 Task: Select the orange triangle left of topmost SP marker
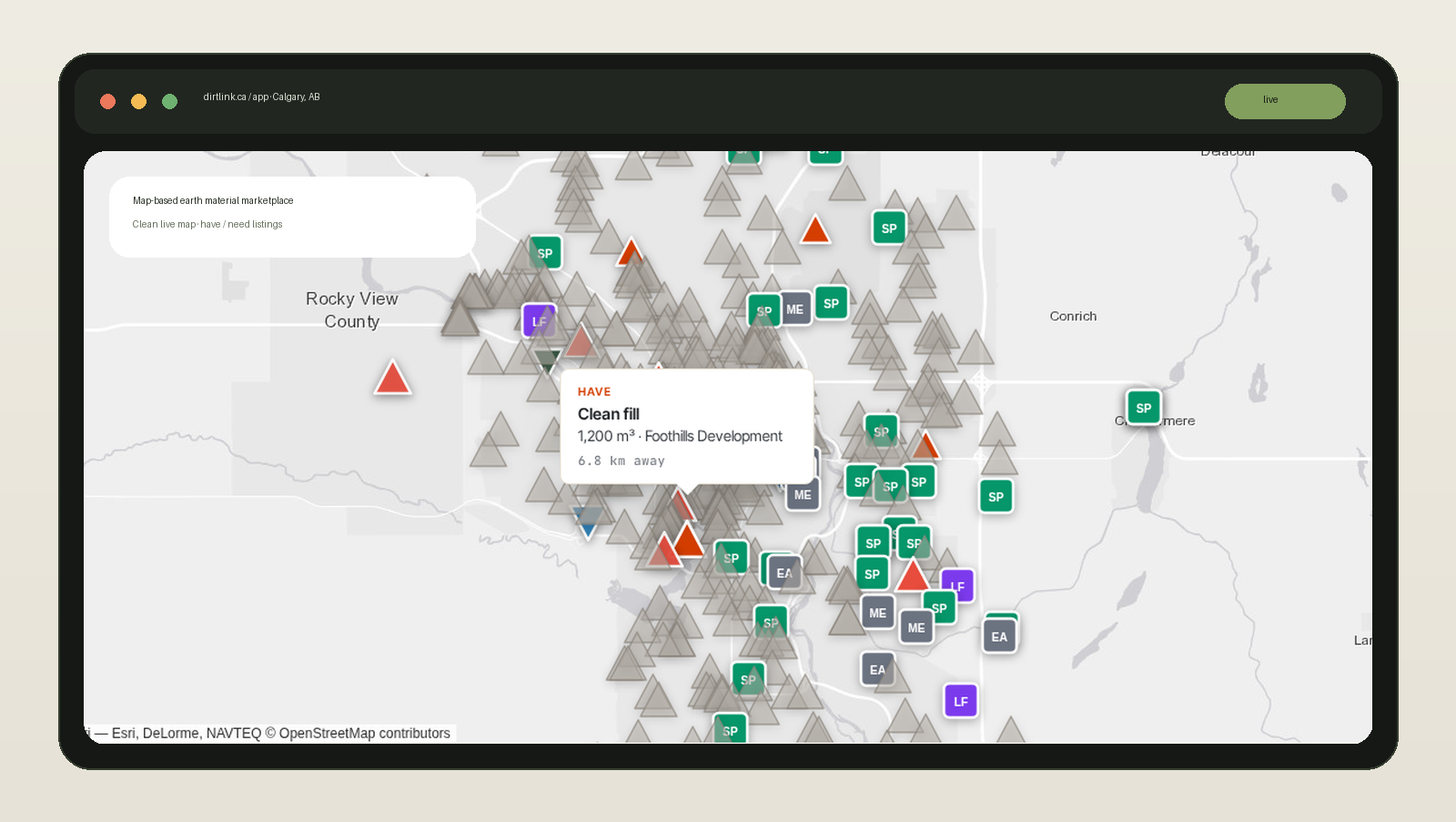(x=814, y=229)
